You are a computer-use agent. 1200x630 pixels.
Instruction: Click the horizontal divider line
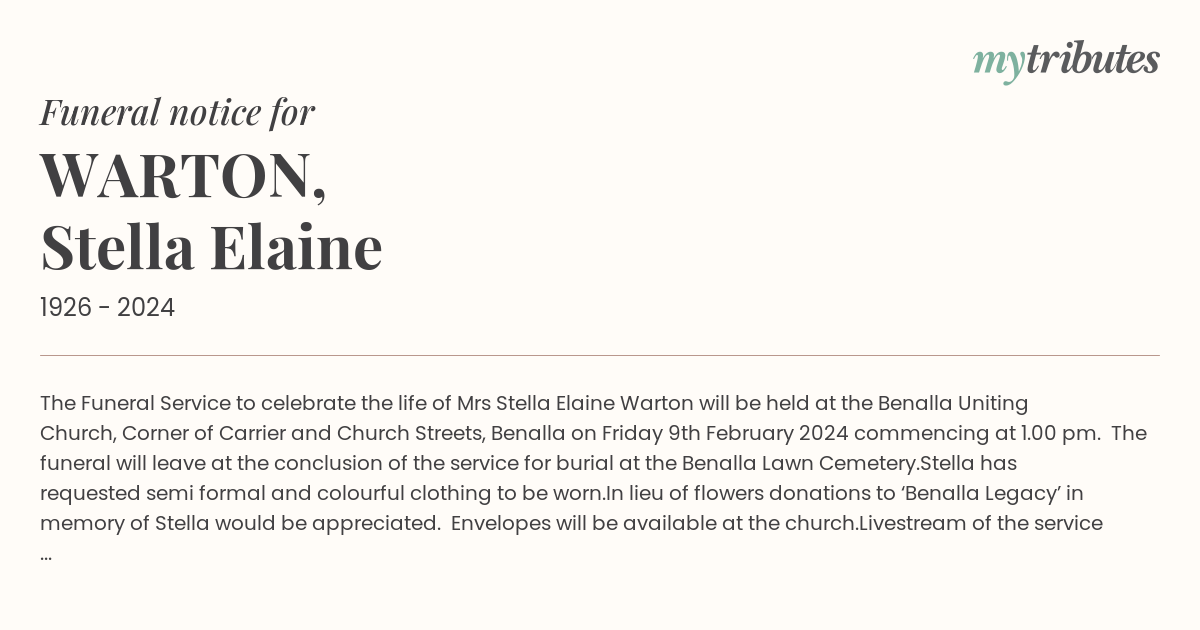point(600,355)
